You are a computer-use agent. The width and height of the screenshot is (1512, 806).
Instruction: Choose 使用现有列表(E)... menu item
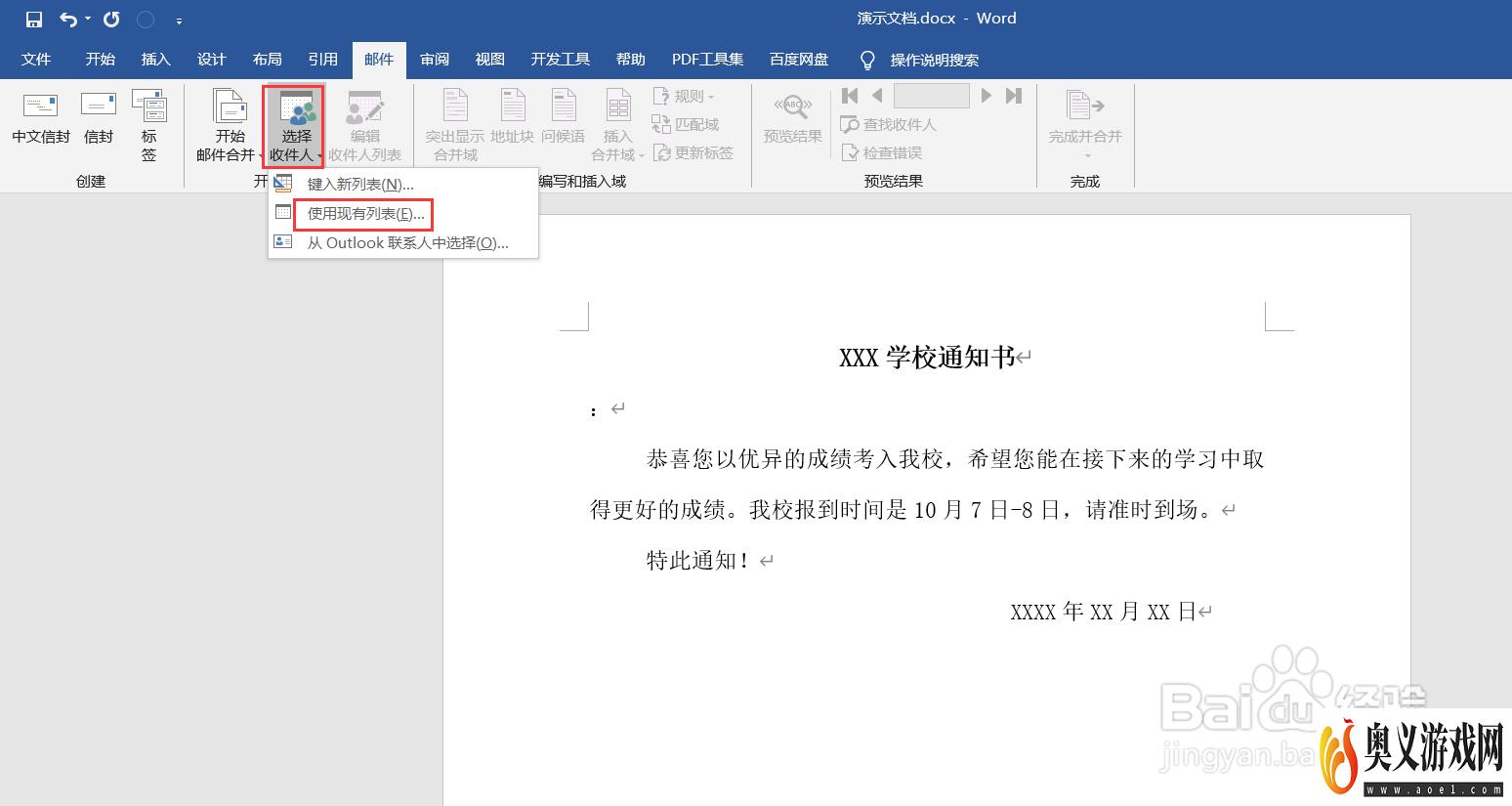tap(403, 214)
